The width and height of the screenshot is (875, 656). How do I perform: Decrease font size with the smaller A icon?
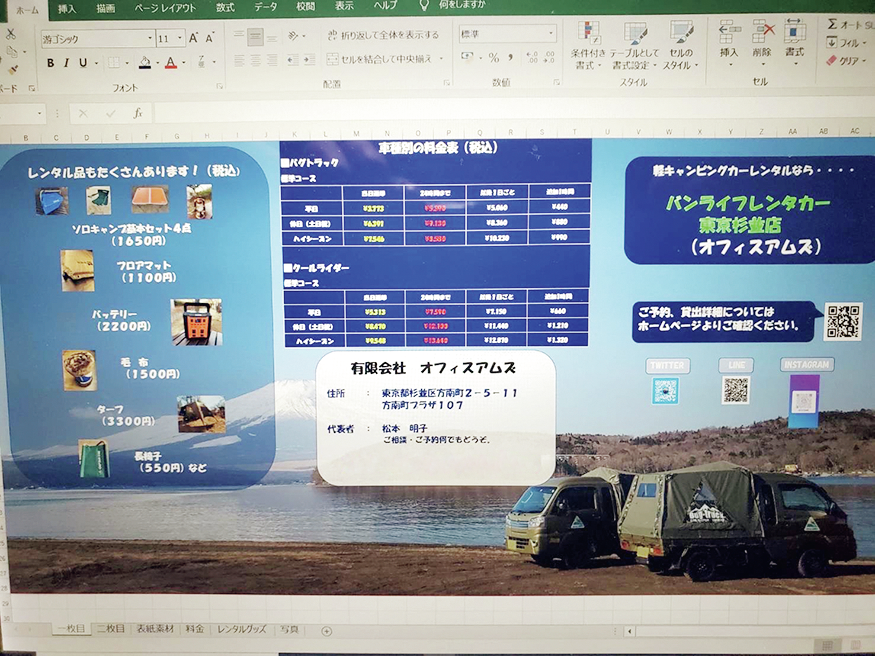tap(210, 38)
